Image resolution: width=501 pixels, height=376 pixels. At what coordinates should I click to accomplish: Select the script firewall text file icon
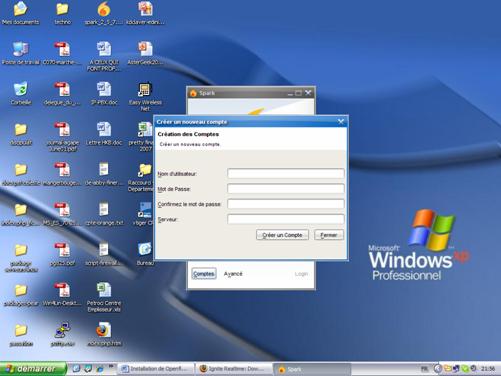(104, 254)
